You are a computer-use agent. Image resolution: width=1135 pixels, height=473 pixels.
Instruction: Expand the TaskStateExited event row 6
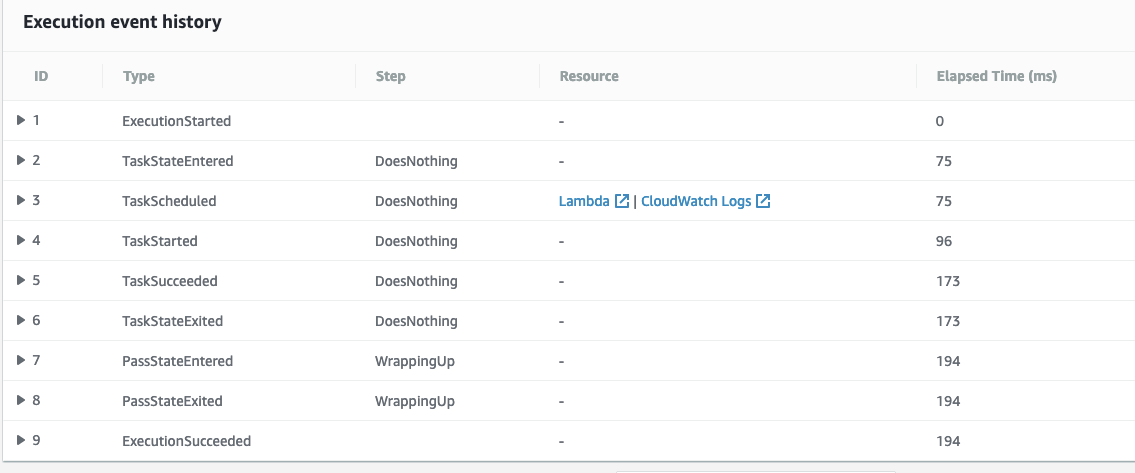(x=21, y=320)
